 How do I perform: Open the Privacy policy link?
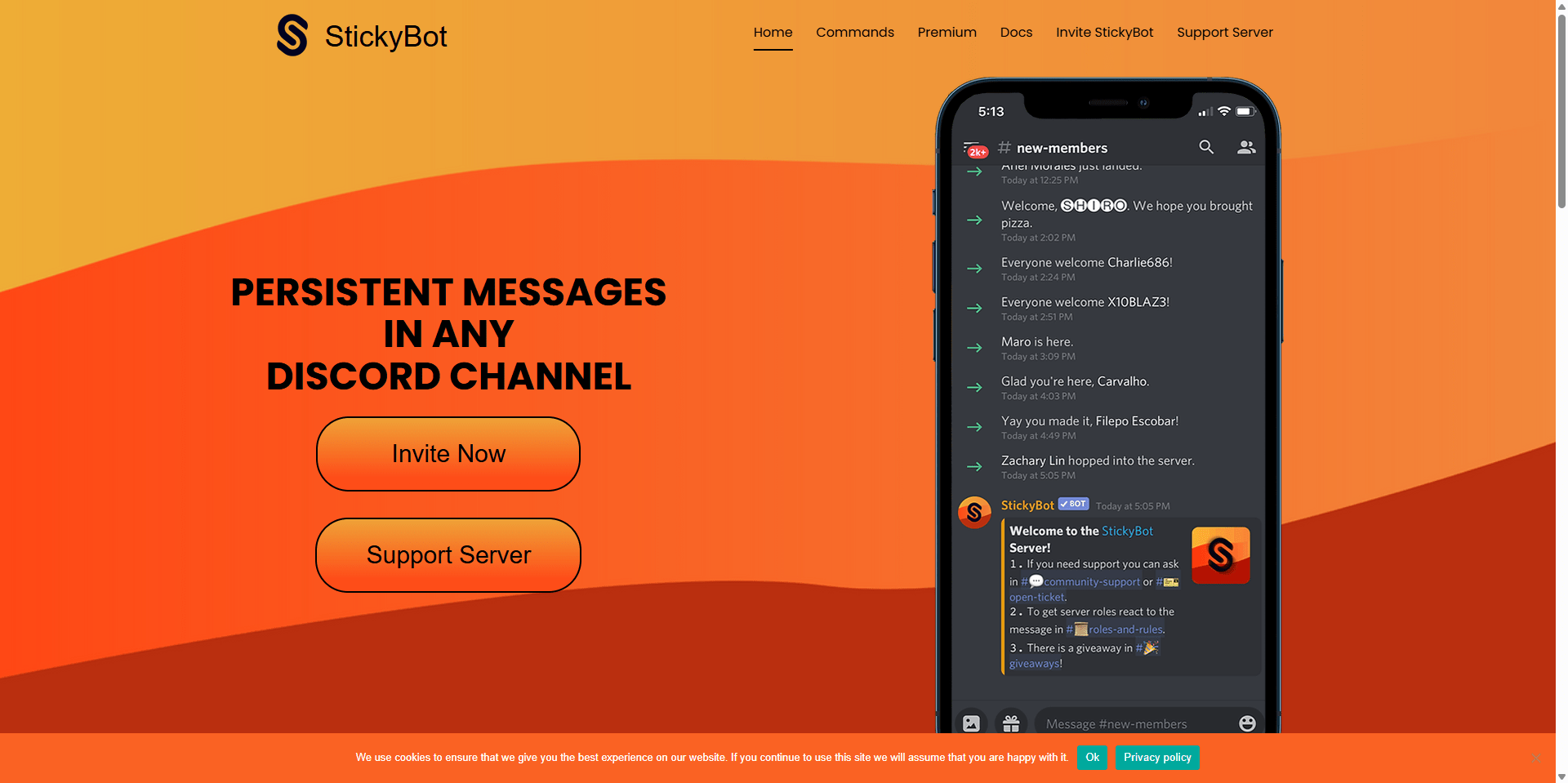point(1157,758)
